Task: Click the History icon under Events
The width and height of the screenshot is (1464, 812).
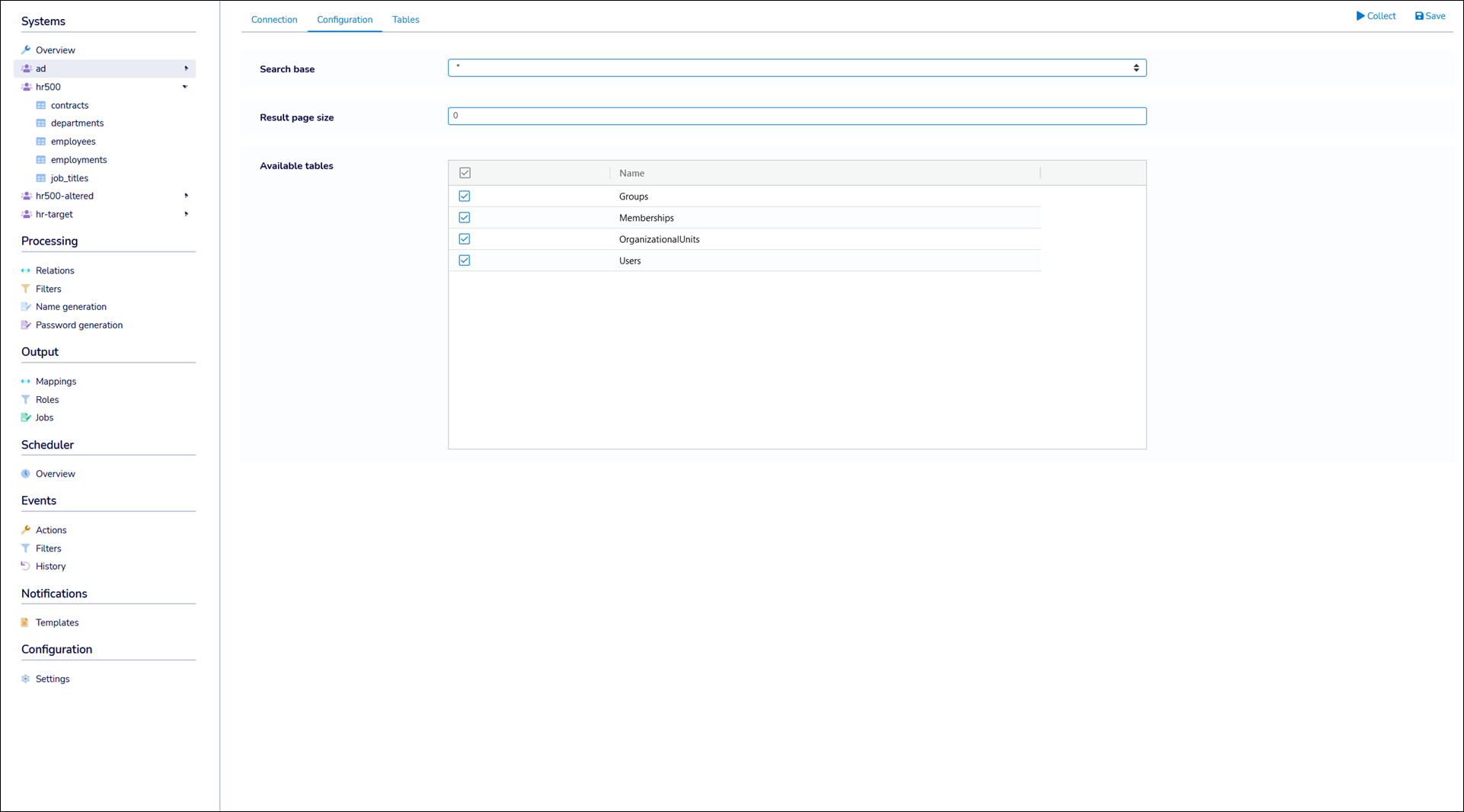Action: pos(26,566)
